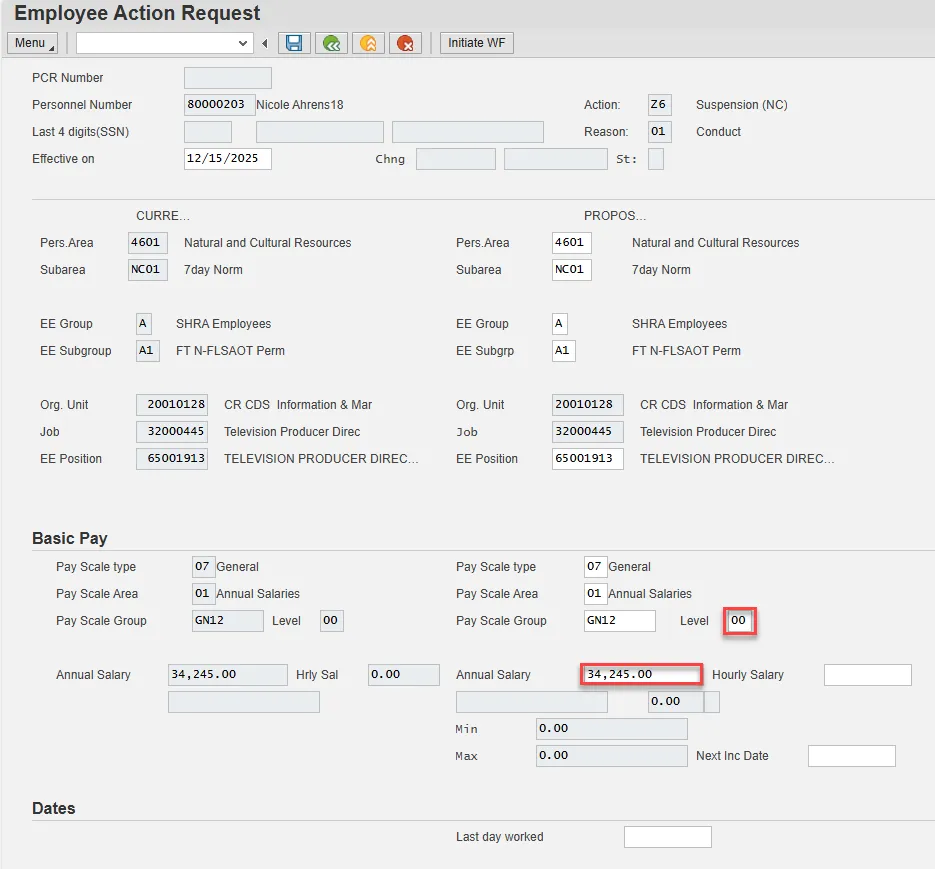Click the Reason code 01 field
This screenshot has height=869, width=935.
pyautogui.click(x=659, y=132)
